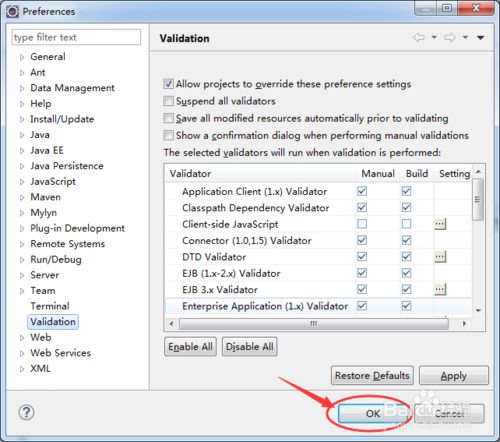Image resolution: width=500 pixels, height=442 pixels.
Task: Select JavaScript in preferences tree
Action: (53, 181)
